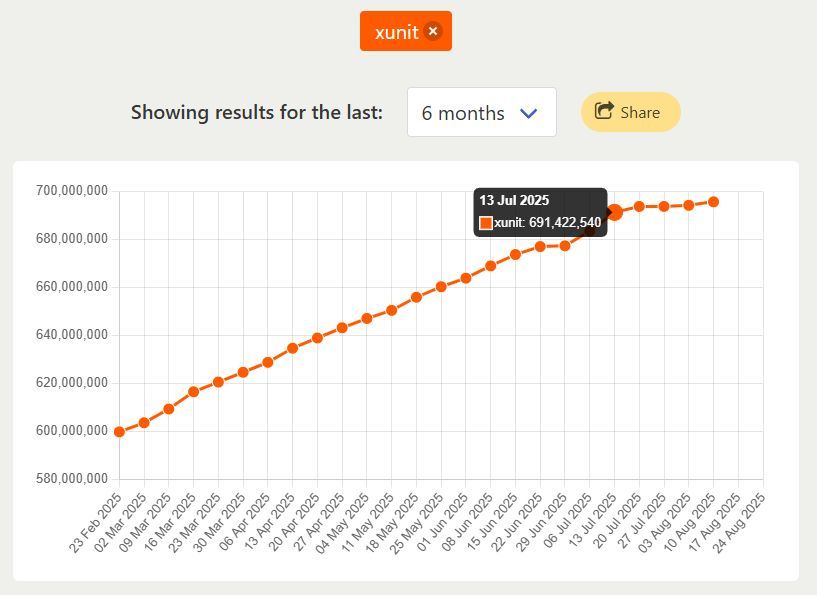817x595 pixels.
Task: Click the 620,000,000 y-axis label
Action: [x=72, y=382]
